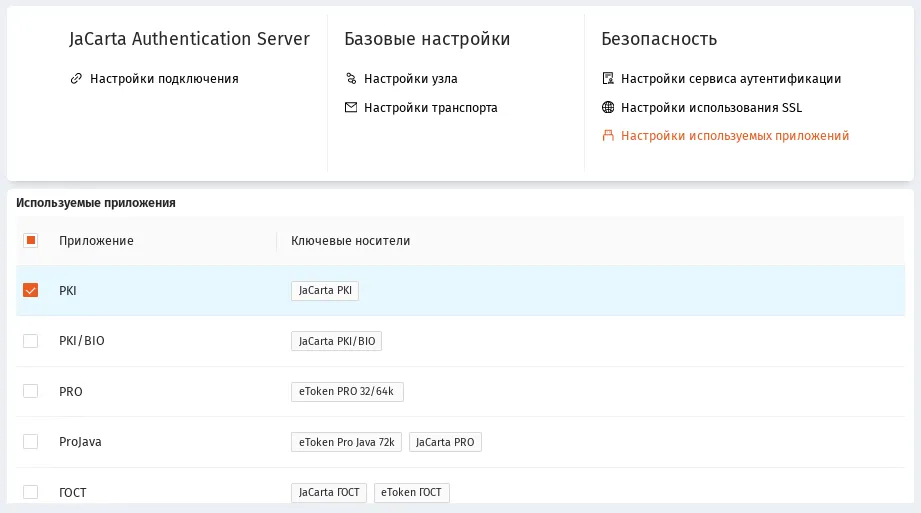Click the Приложение column header

coord(96,240)
